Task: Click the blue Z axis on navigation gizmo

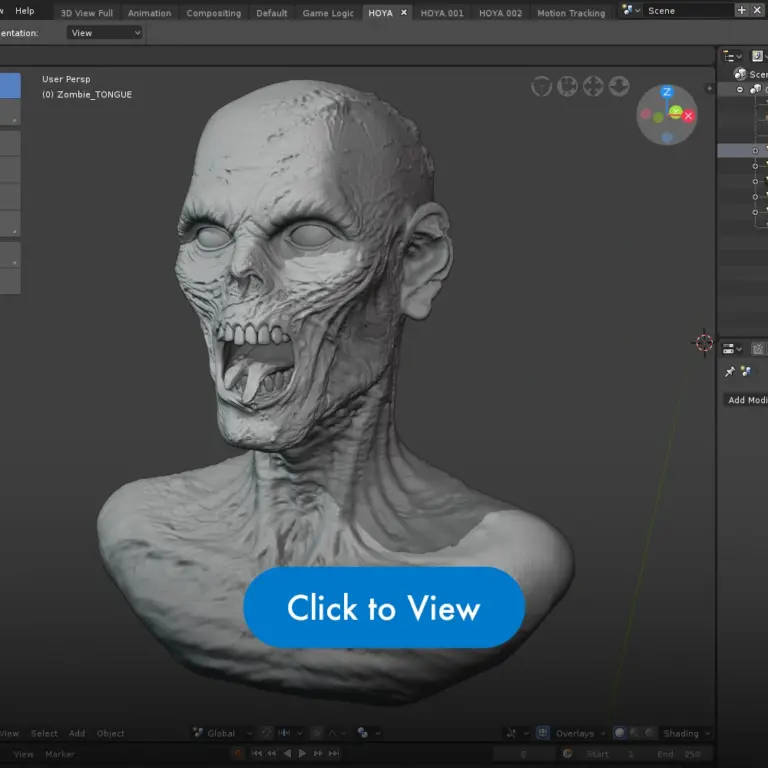Action: (x=667, y=92)
